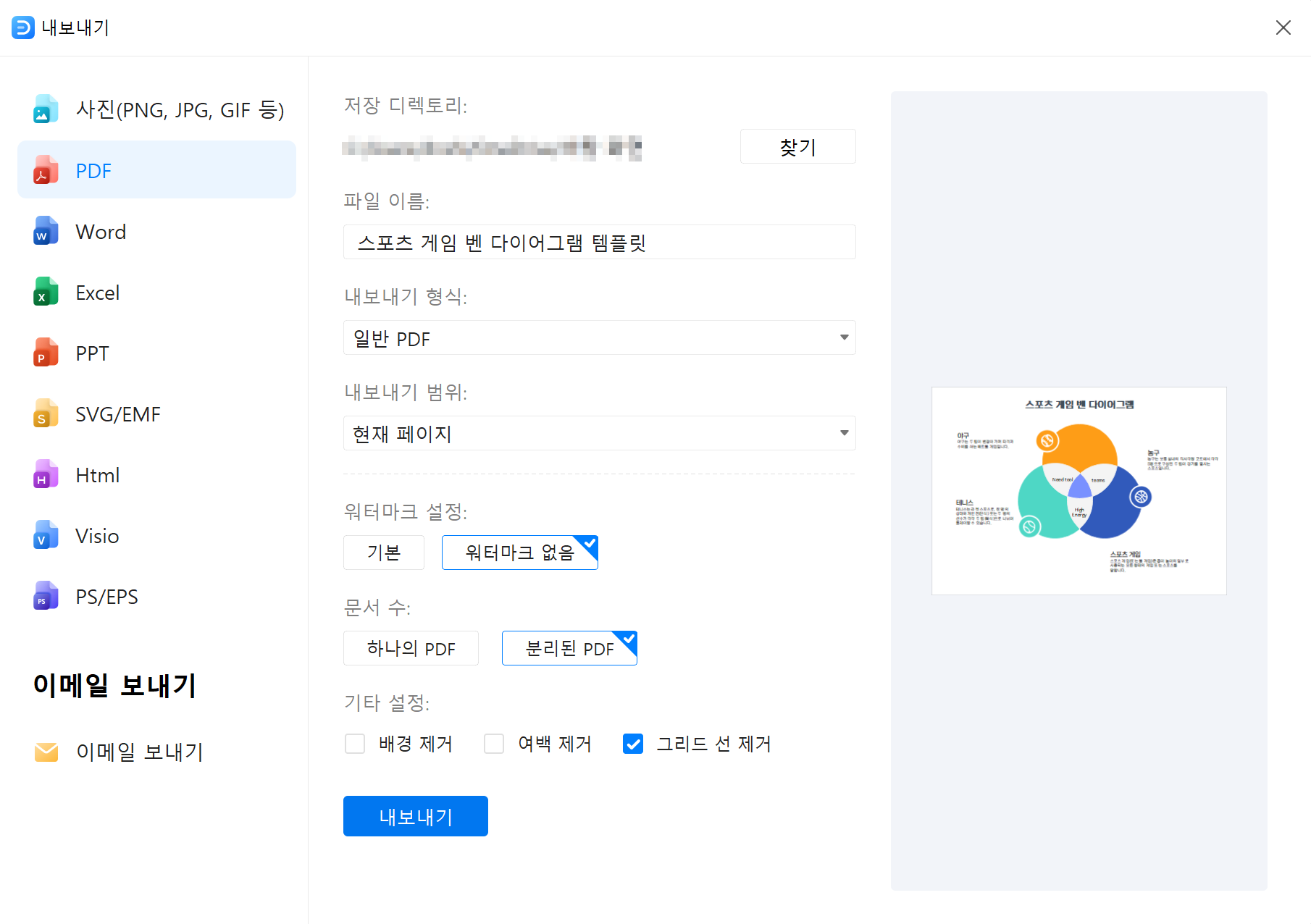Select 사진(PNG, JPG, GIF 등) export type
This screenshot has width=1311, height=924.
click(156, 109)
